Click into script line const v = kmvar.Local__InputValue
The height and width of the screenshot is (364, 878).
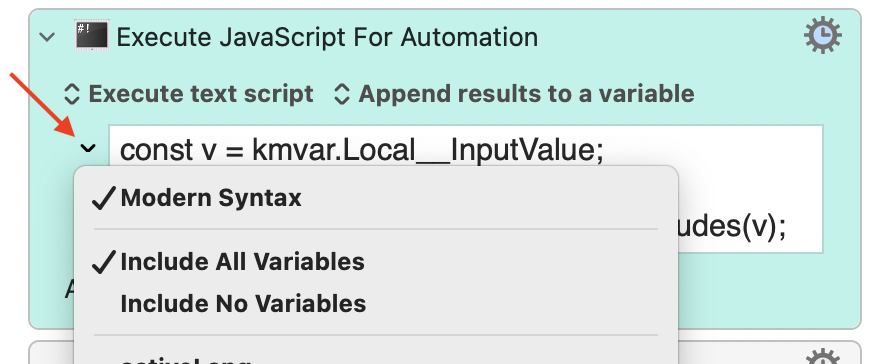pos(362,150)
